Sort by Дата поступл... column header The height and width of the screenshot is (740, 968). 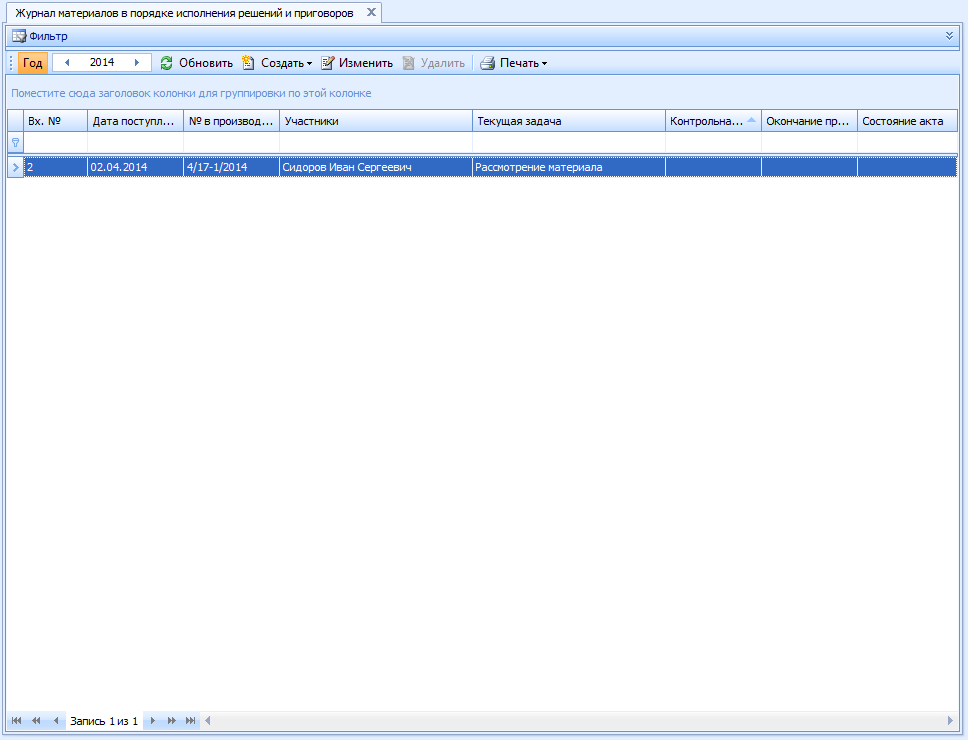click(x=135, y=121)
